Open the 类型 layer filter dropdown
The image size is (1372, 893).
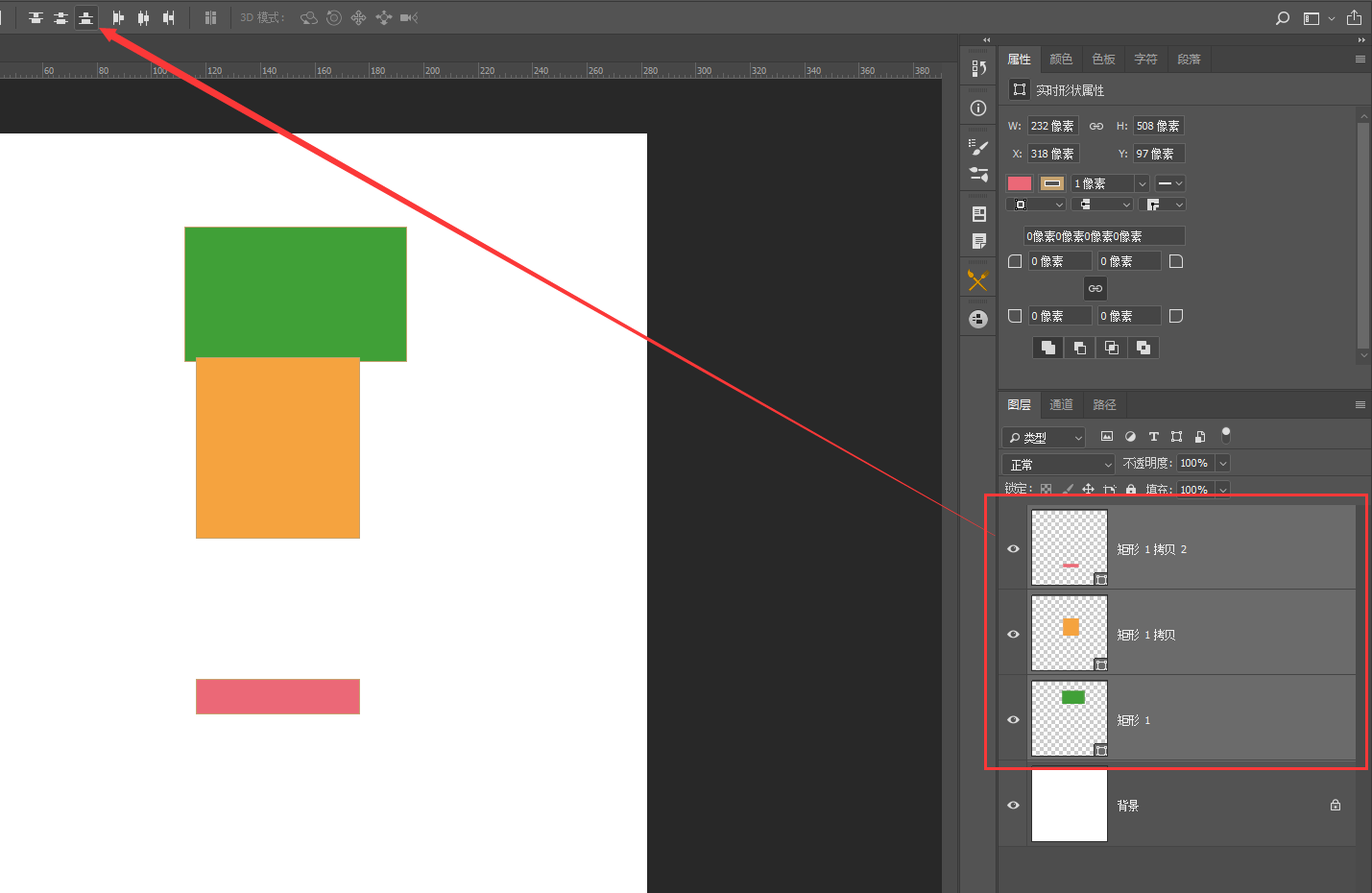[x=1044, y=438]
